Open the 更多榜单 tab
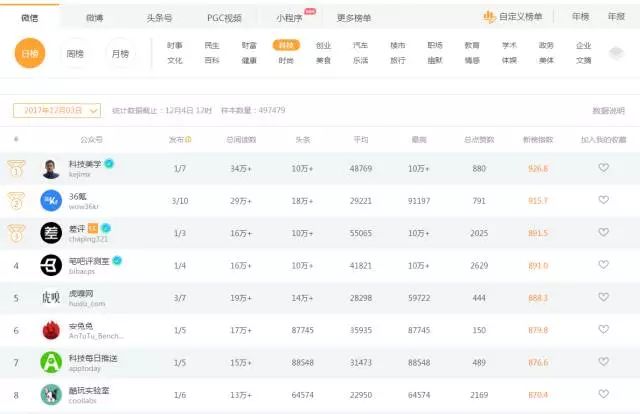Screen dimensions: 640x414 click(x=354, y=18)
